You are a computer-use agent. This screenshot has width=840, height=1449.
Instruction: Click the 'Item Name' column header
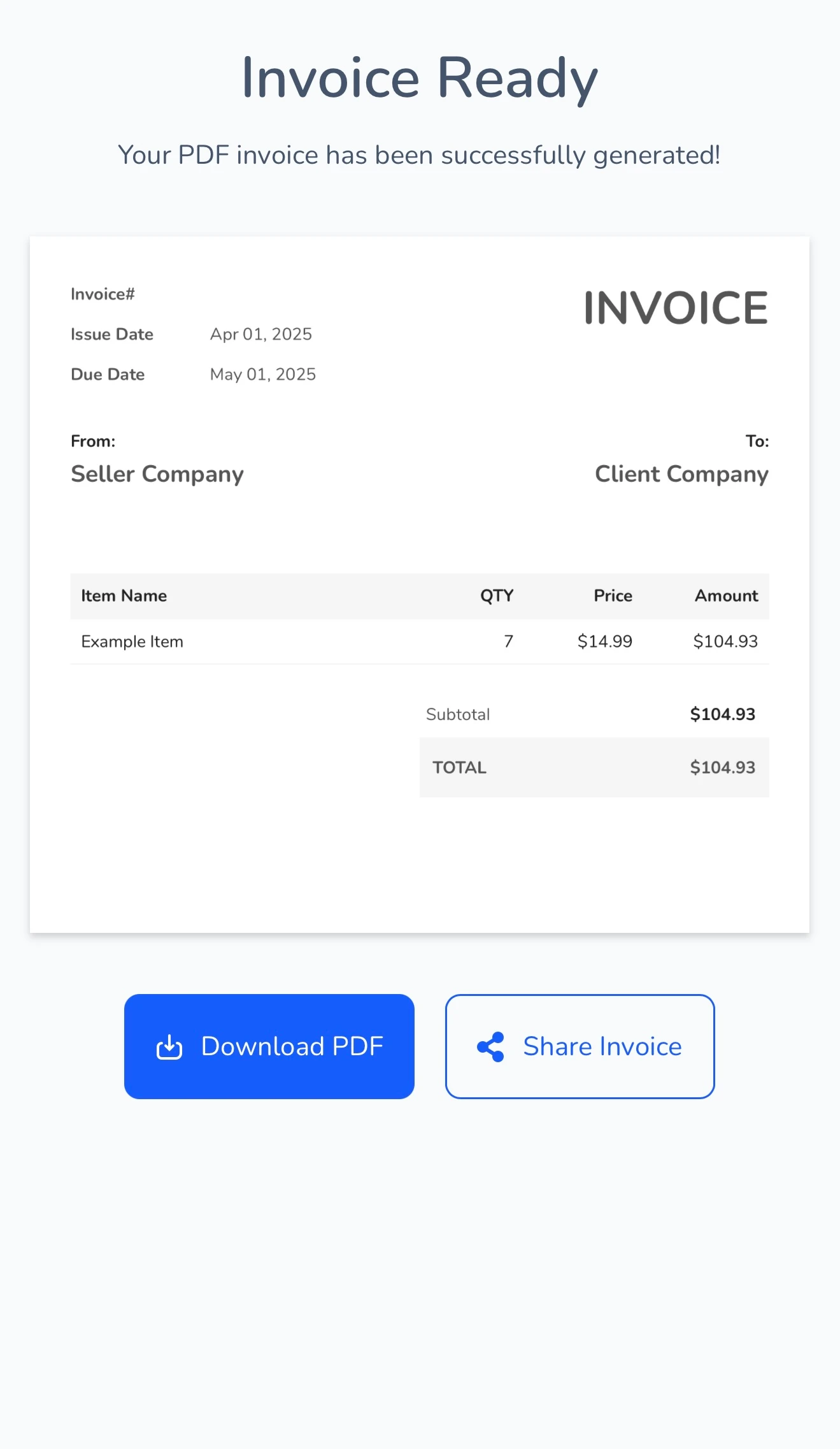(x=124, y=596)
